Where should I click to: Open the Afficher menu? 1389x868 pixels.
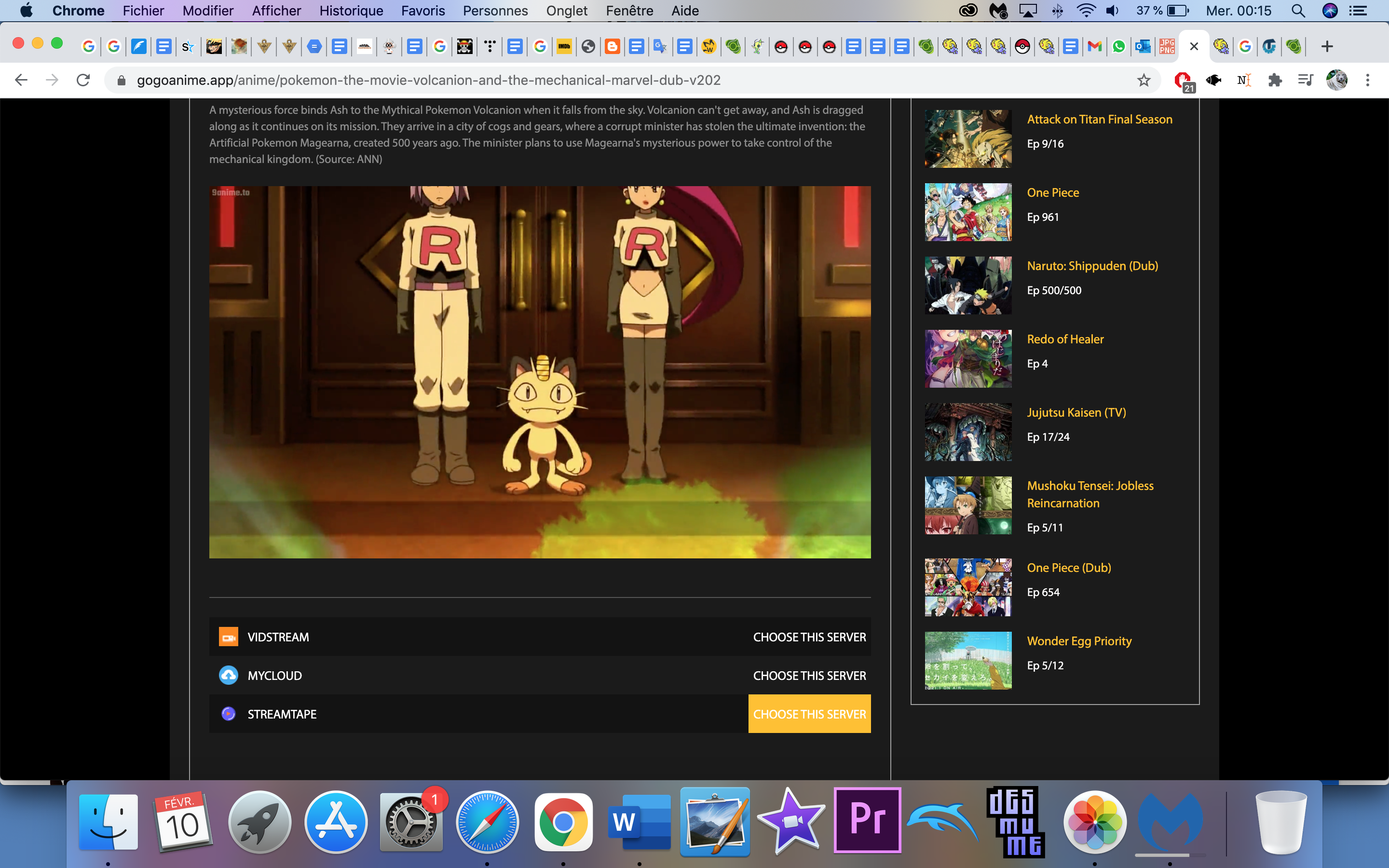(x=276, y=10)
